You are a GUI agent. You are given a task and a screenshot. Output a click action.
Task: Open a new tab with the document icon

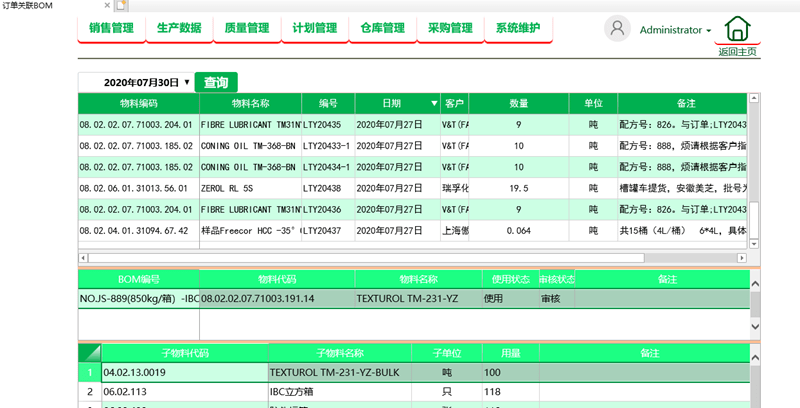pos(120,6)
